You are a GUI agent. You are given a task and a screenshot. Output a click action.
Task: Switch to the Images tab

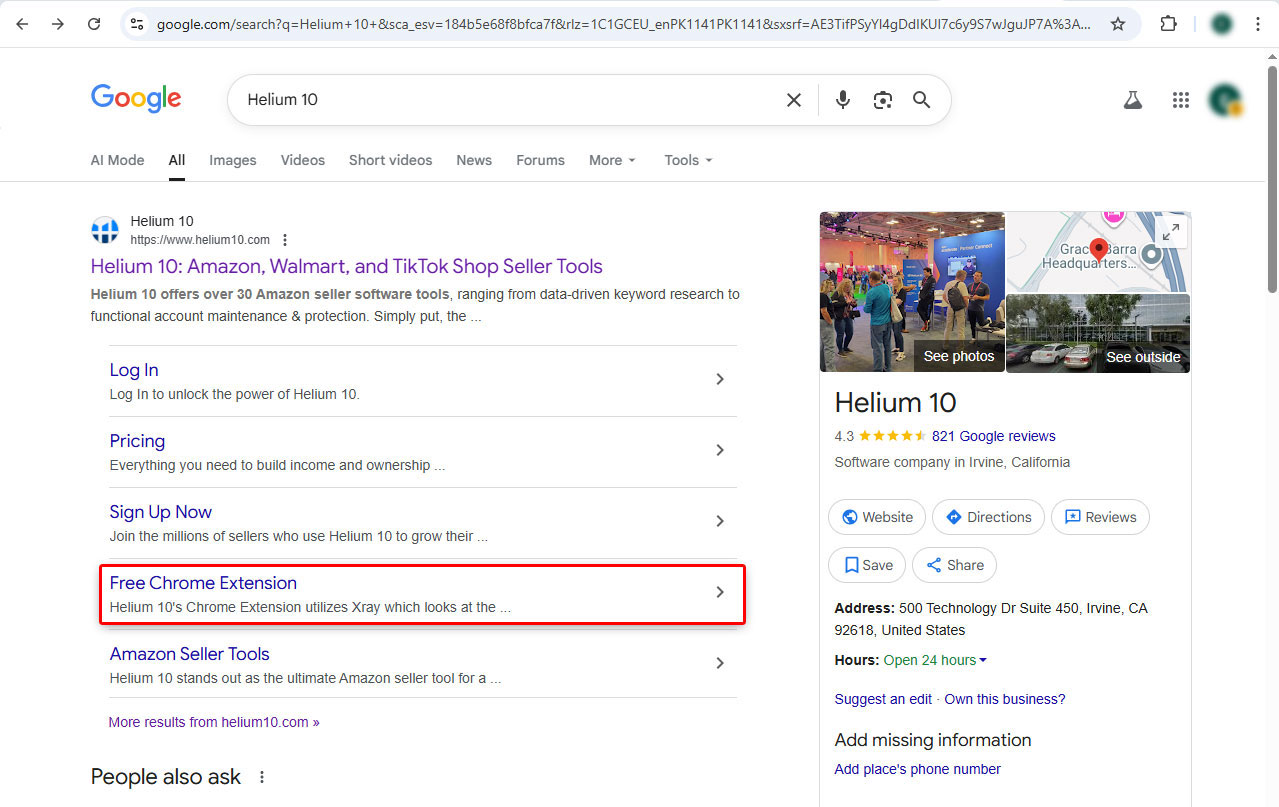233,160
